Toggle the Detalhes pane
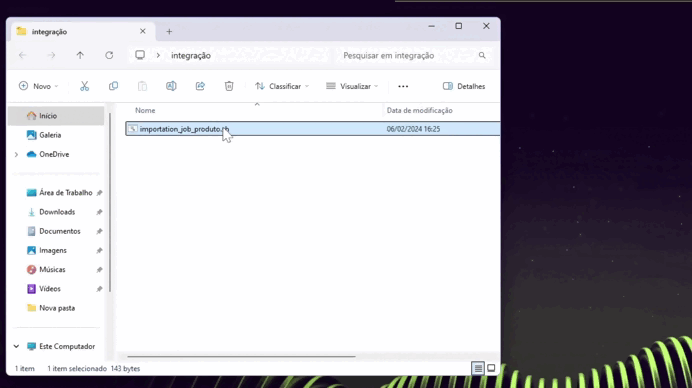Screen dimensions: 692x388 point(464,86)
